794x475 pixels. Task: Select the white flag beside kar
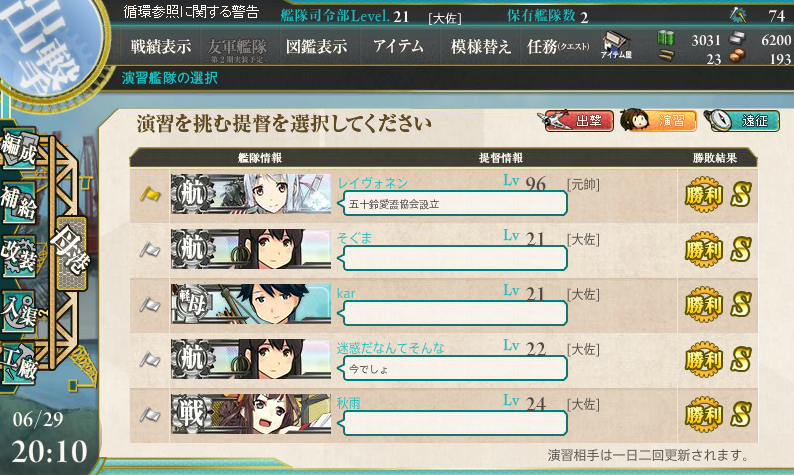[150, 305]
